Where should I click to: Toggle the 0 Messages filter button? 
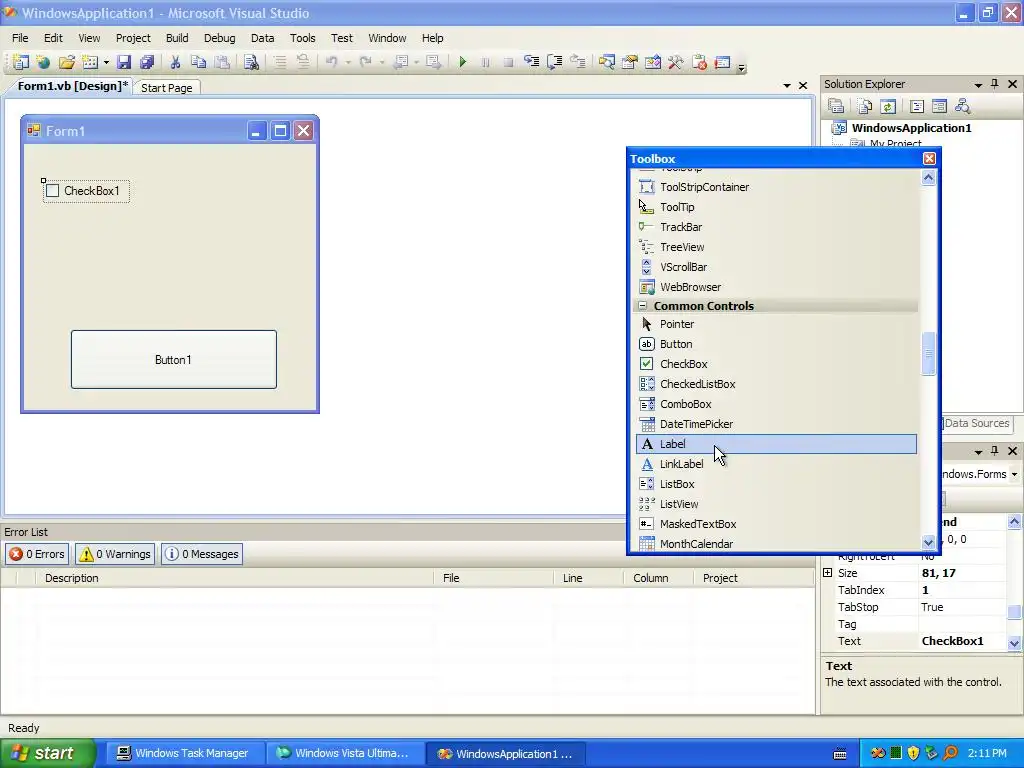[x=202, y=554]
